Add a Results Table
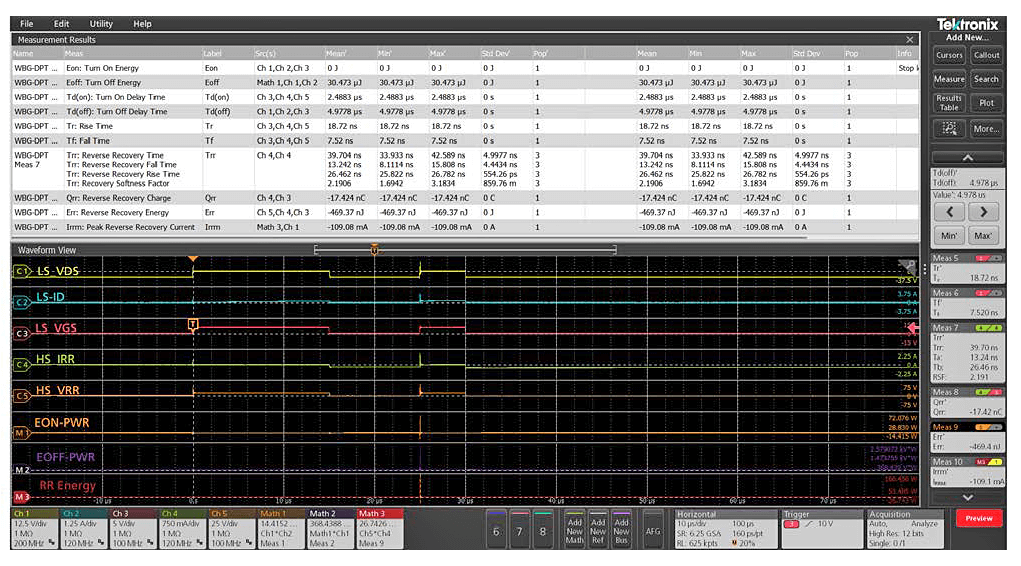The height and width of the screenshot is (566, 1021). [x=949, y=103]
